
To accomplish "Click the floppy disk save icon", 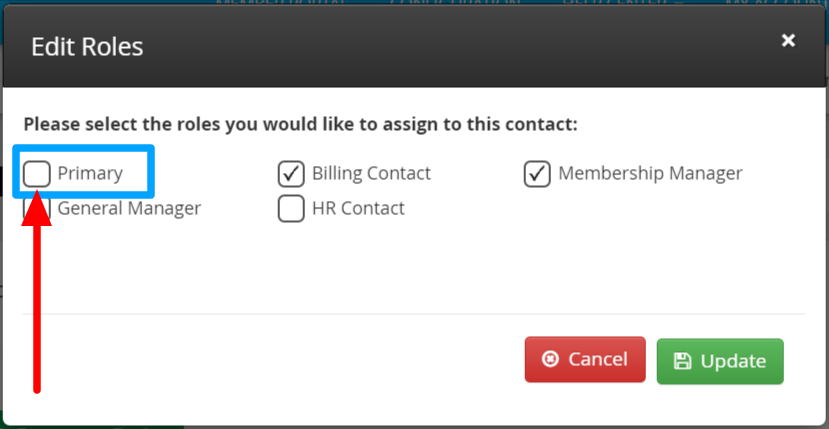I will (x=683, y=361).
